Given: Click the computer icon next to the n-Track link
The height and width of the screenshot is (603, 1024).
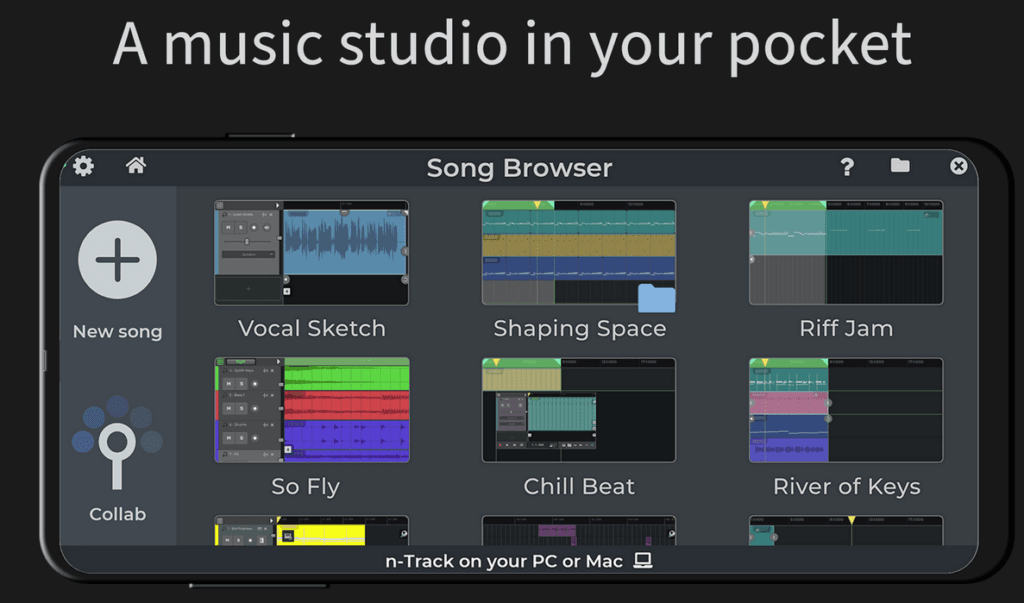Looking at the screenshot, I should tap(644, 561).
